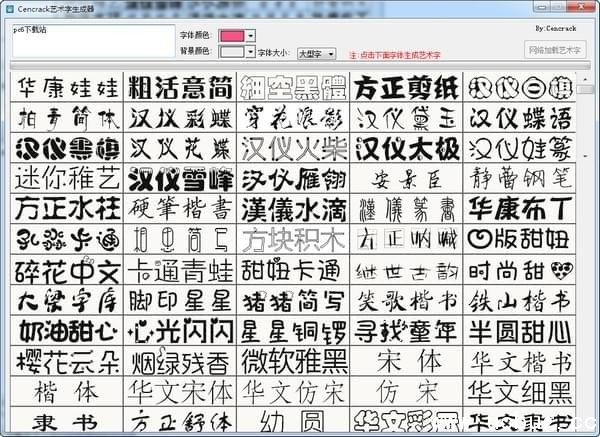Image resolution: width=600 pixels, height=437 pixels.
Task: Select the 楷体 font sample
Action: tap(67, 391)
